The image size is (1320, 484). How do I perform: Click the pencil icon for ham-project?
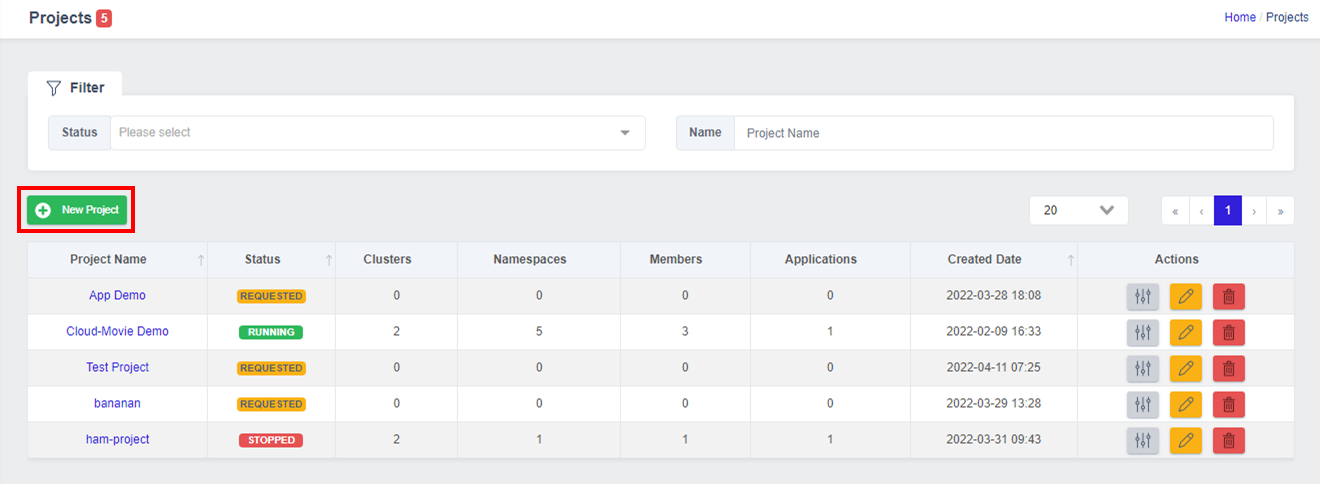[1186, 440]
